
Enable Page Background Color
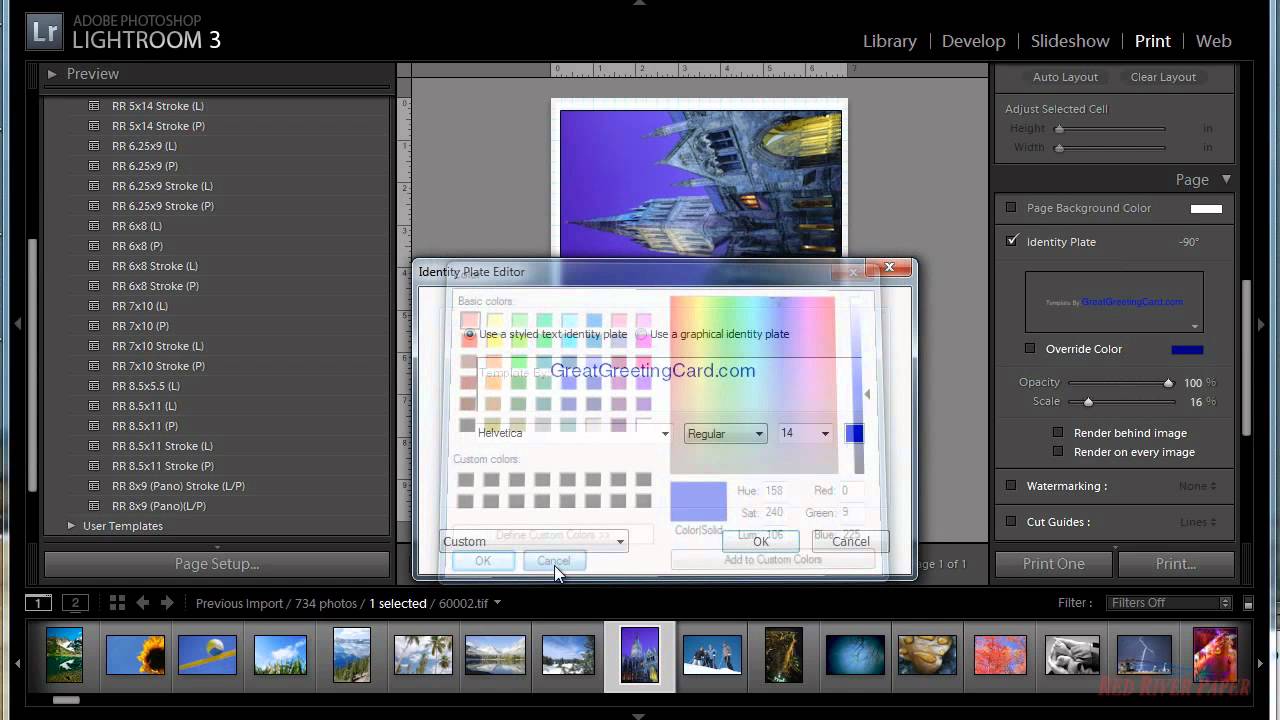[x=1011, y=208]
